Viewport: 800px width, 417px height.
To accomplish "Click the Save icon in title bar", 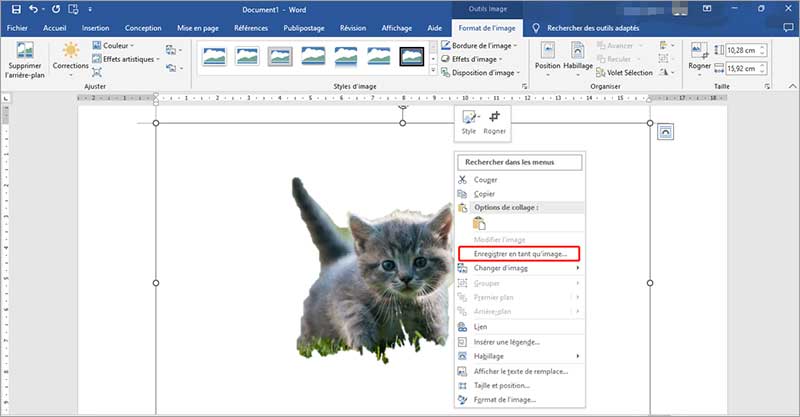I will pyautogui.click(x=13, y=9).
